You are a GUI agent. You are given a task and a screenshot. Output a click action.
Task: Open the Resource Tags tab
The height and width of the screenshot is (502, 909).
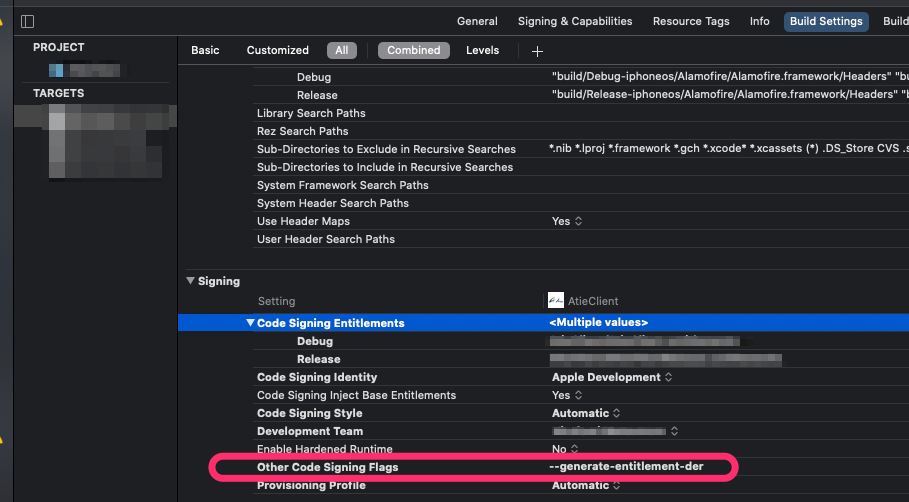point(691,21)
